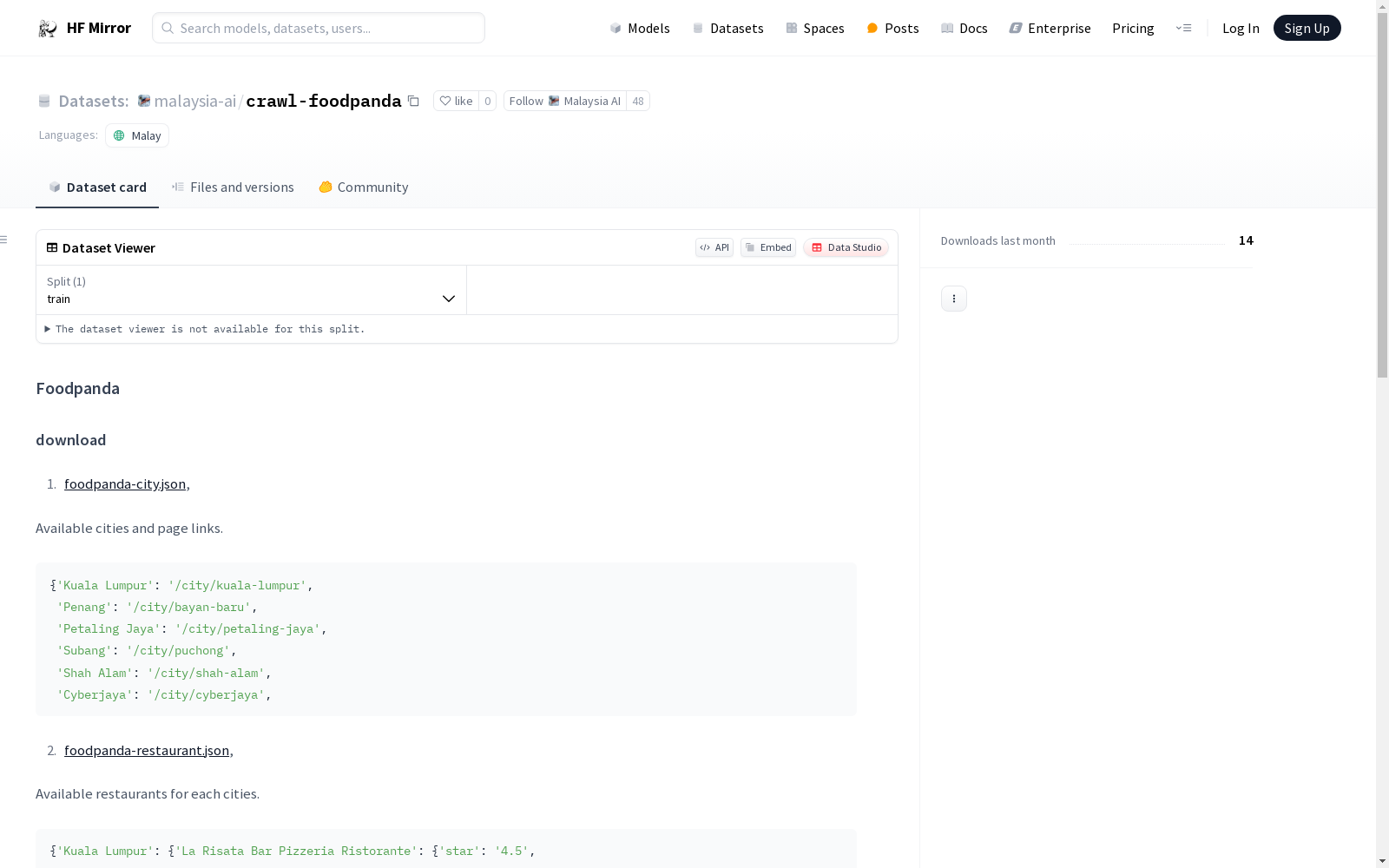Click the follower count 48
Image resolution: width=1389 pixels, height=868 pixels.
point(638,101)
